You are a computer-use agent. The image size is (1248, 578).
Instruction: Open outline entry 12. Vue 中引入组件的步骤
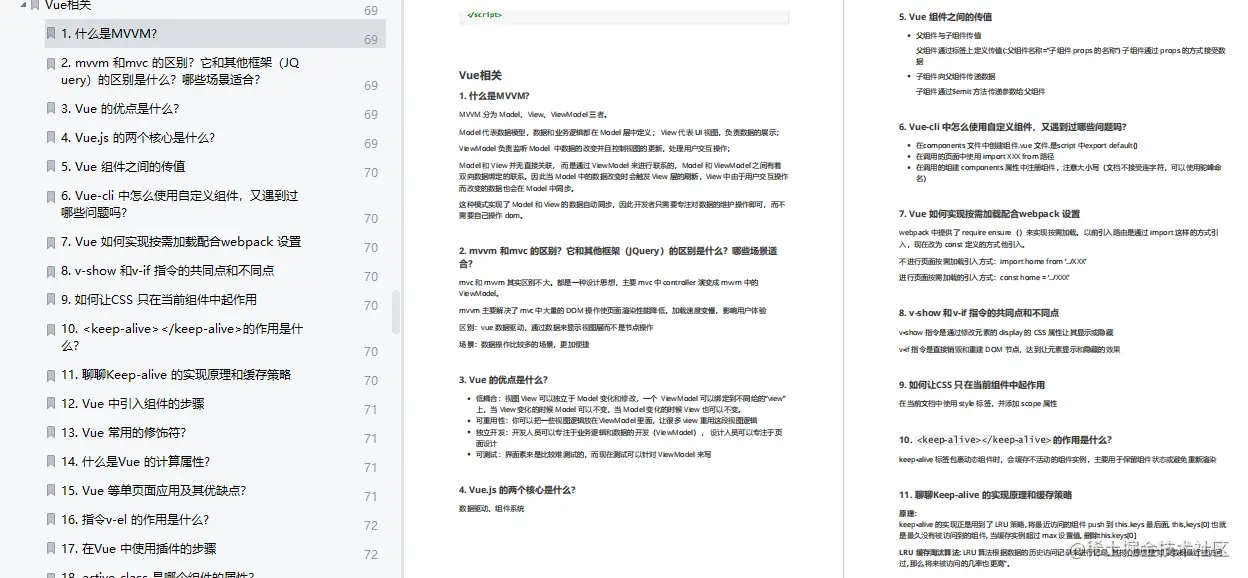[x=133, y=404]
